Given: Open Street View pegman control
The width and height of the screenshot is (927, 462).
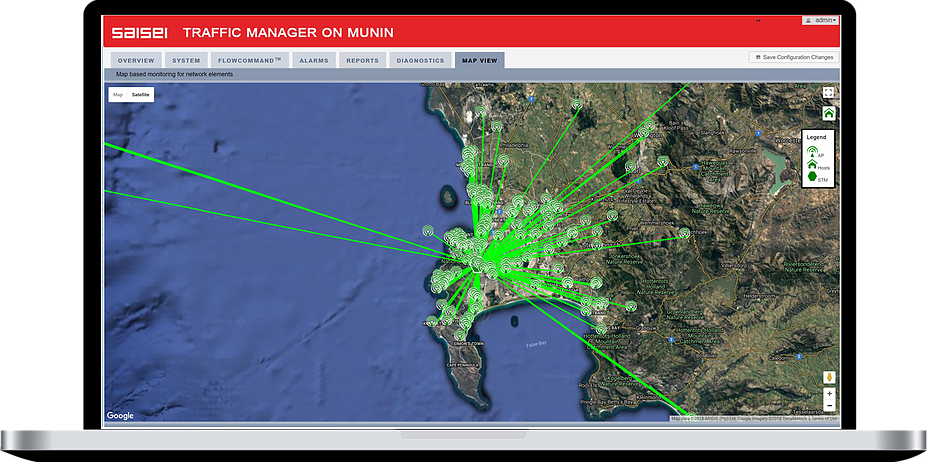Looking at the screenshot, I should tap(829, 377).
